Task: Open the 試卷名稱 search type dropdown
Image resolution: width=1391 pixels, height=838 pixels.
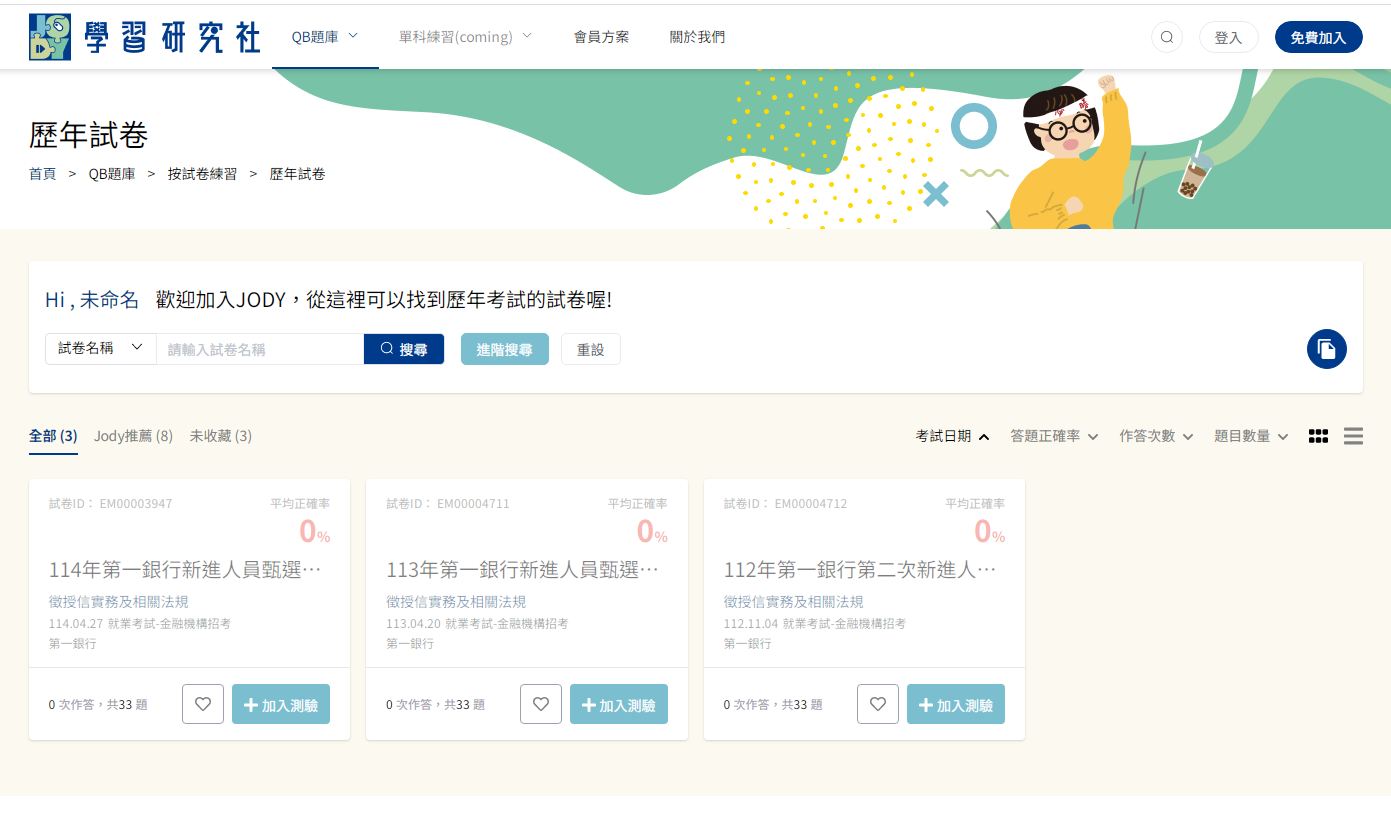Action: 100,349
